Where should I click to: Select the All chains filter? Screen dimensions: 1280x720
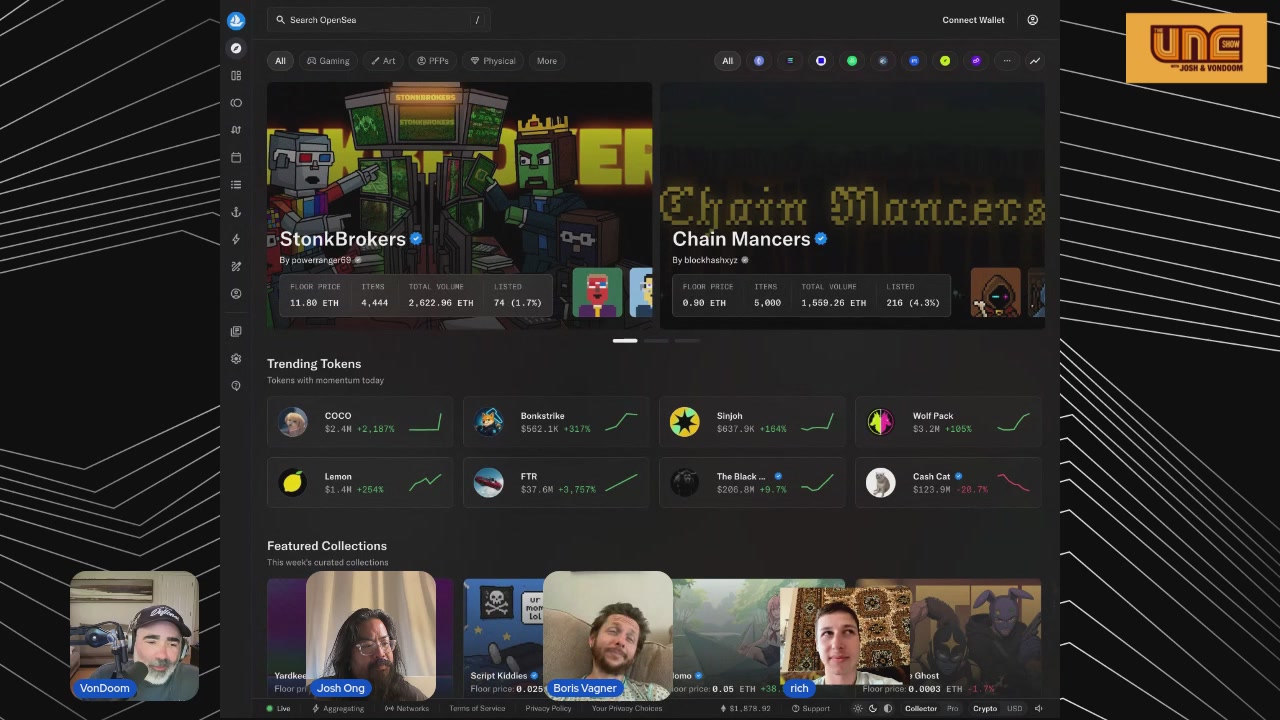point(728,61)
